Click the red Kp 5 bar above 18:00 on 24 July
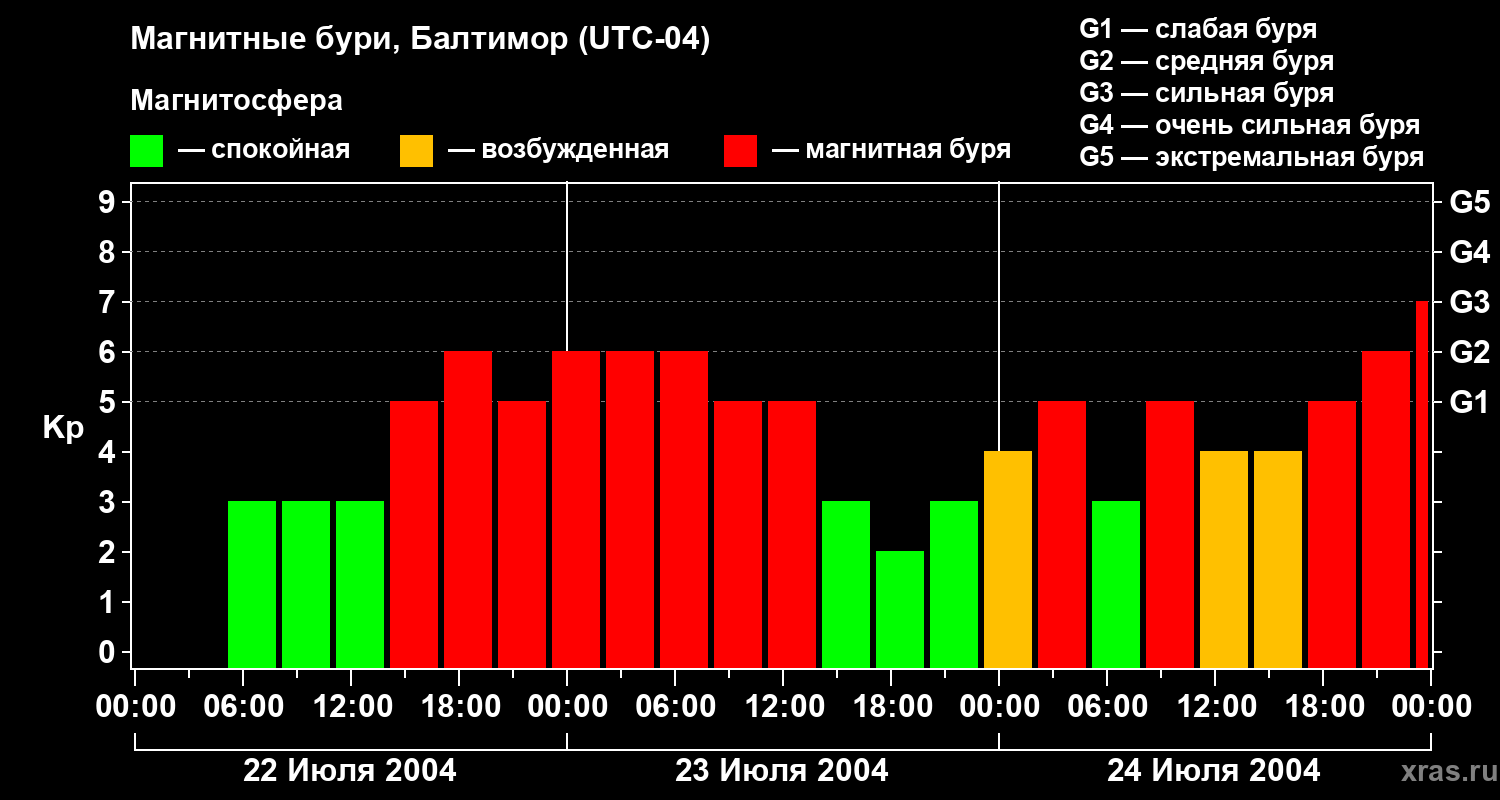 point(1332,534)
